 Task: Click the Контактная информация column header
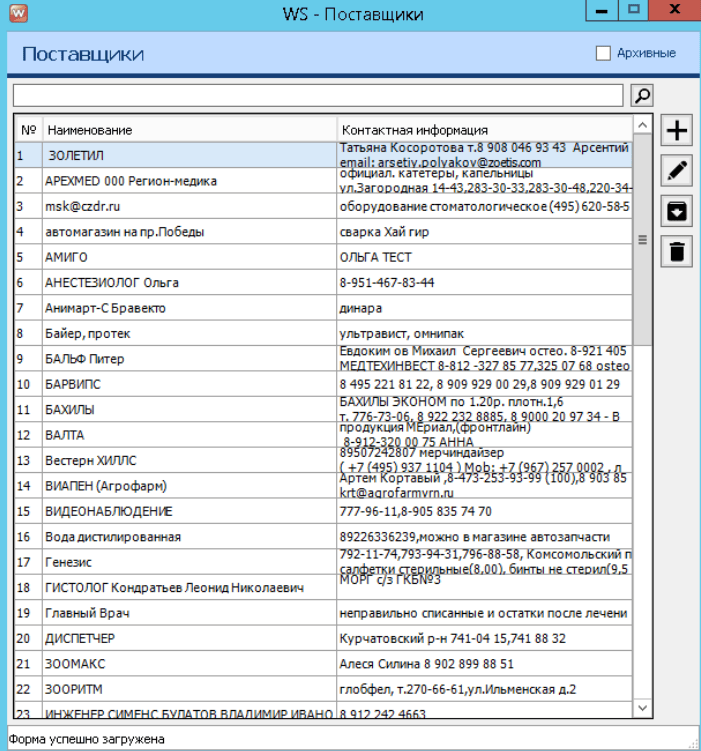point(484,130)
